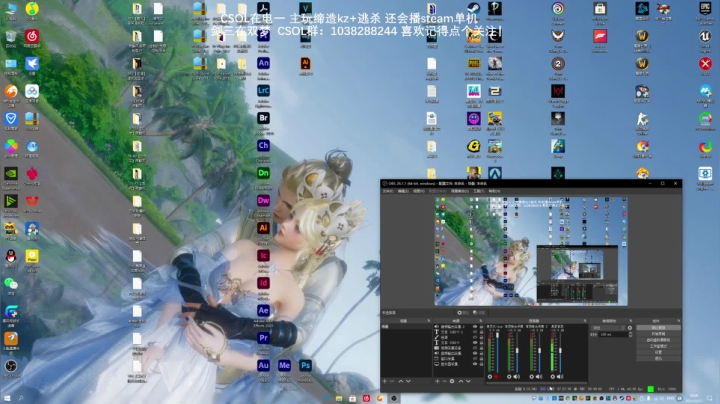
Task: Open the Adobe Dimension (Dn) desktop shortcut
Action: coord(263,174)
